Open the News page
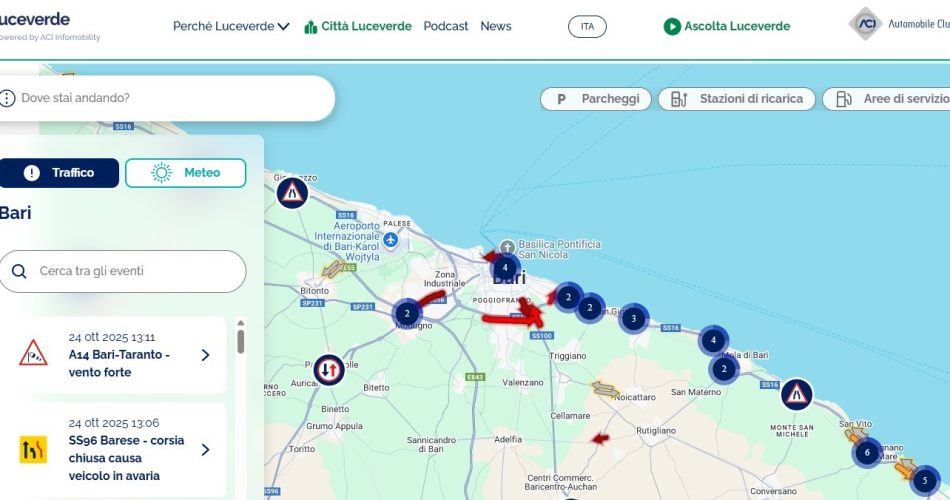 point(496,26)
